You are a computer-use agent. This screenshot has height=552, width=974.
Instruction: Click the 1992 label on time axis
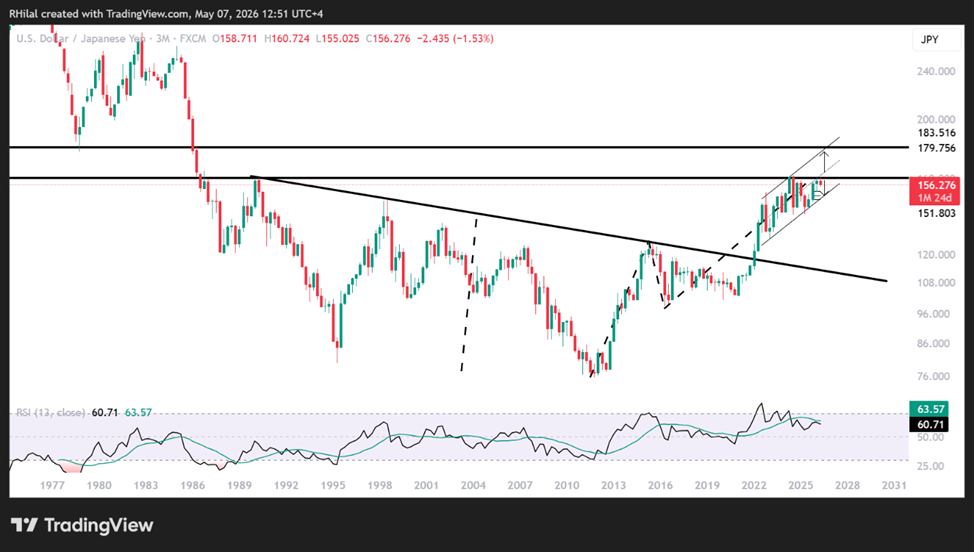tap(286, 485)
